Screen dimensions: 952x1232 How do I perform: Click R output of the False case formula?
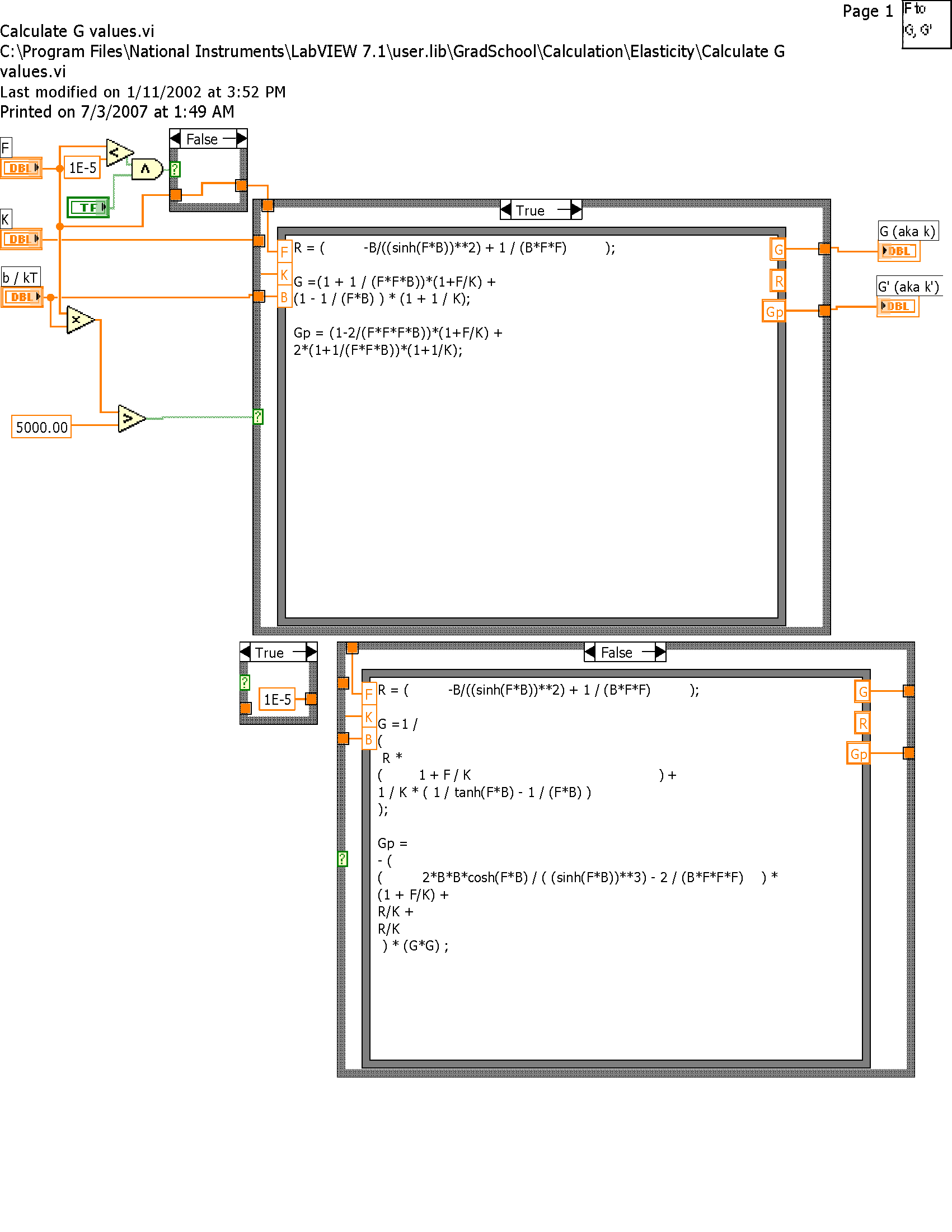coord(862,723)
